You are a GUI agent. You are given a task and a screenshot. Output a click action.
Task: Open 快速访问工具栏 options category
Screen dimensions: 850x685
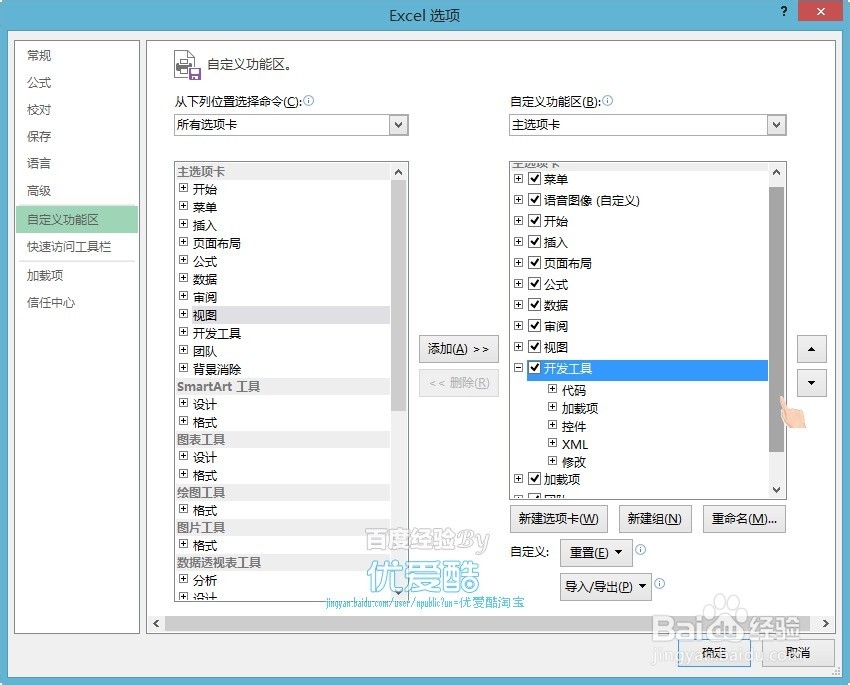(69, 247)
